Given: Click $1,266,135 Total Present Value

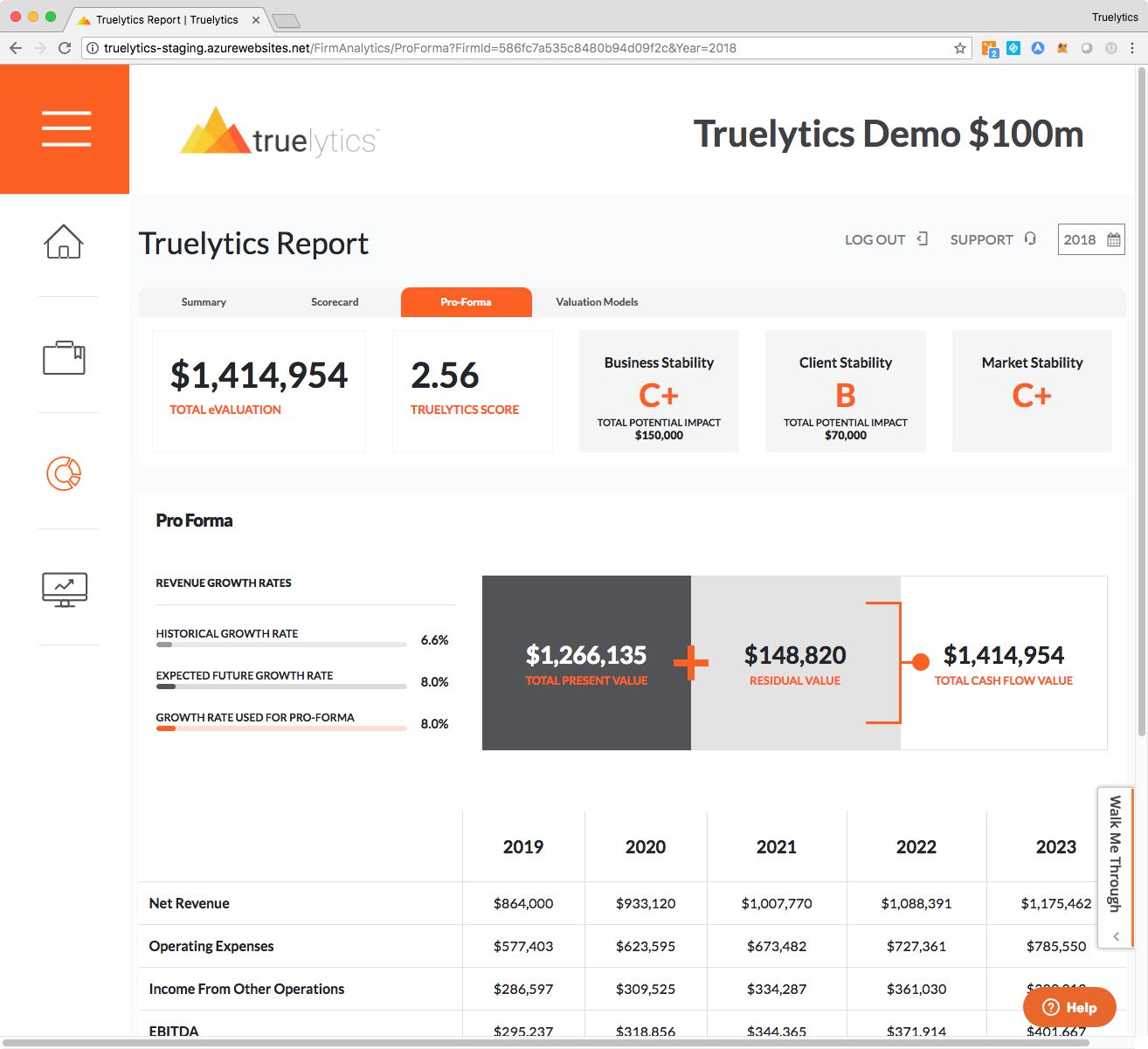Looking at the screenshot, I should [x=586, y=655].
